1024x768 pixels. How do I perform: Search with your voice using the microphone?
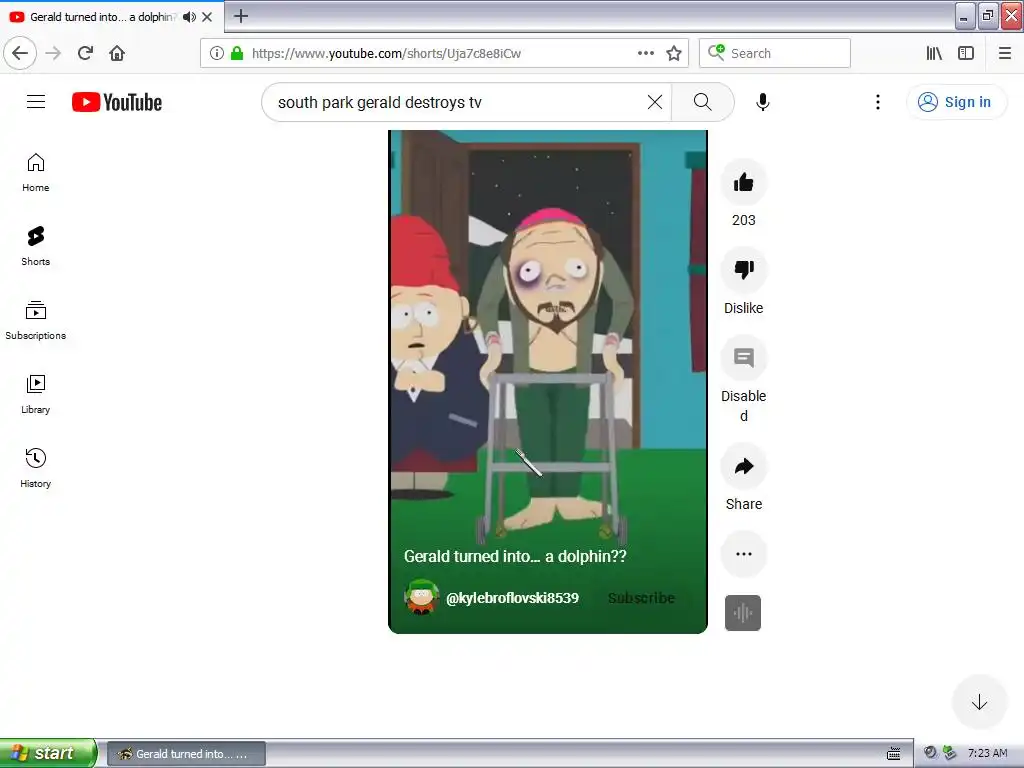[762, 102]
